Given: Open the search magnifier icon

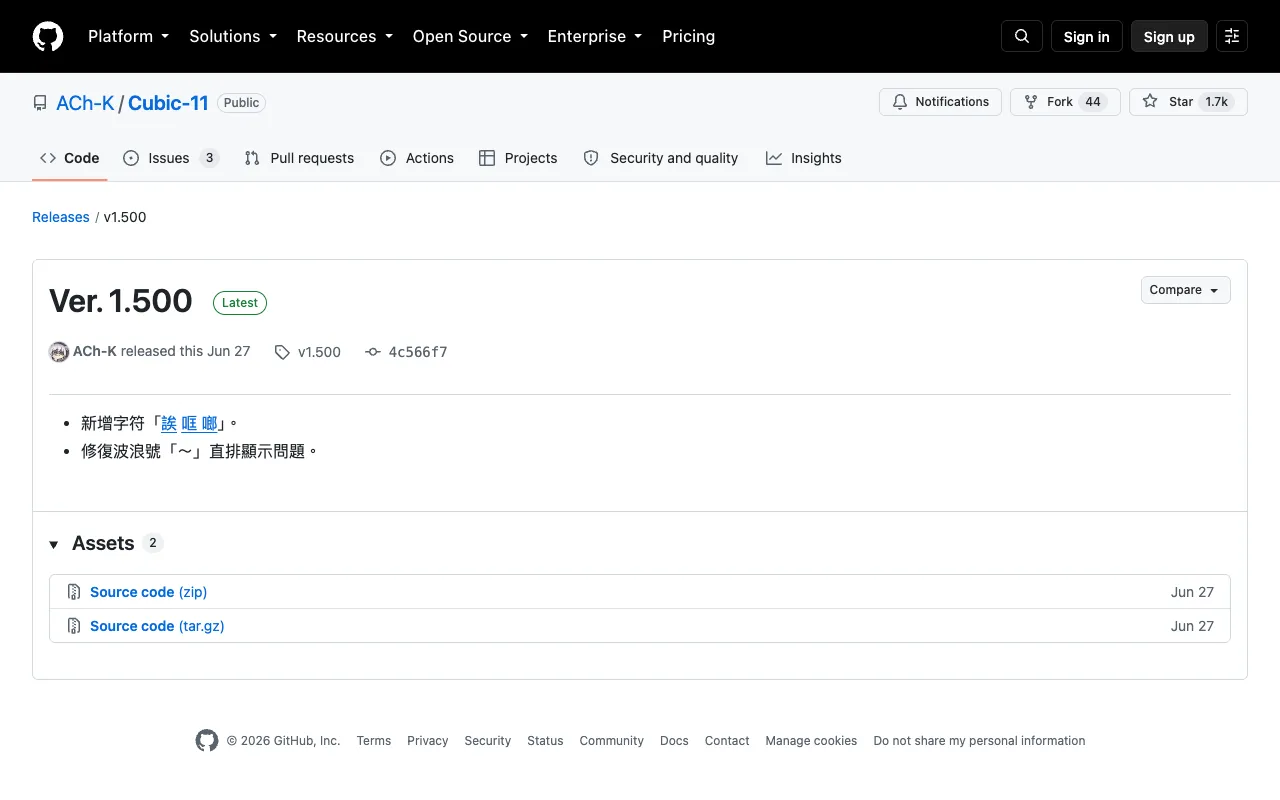Looking at the screenshot, I should click(x=1022, y=36).
